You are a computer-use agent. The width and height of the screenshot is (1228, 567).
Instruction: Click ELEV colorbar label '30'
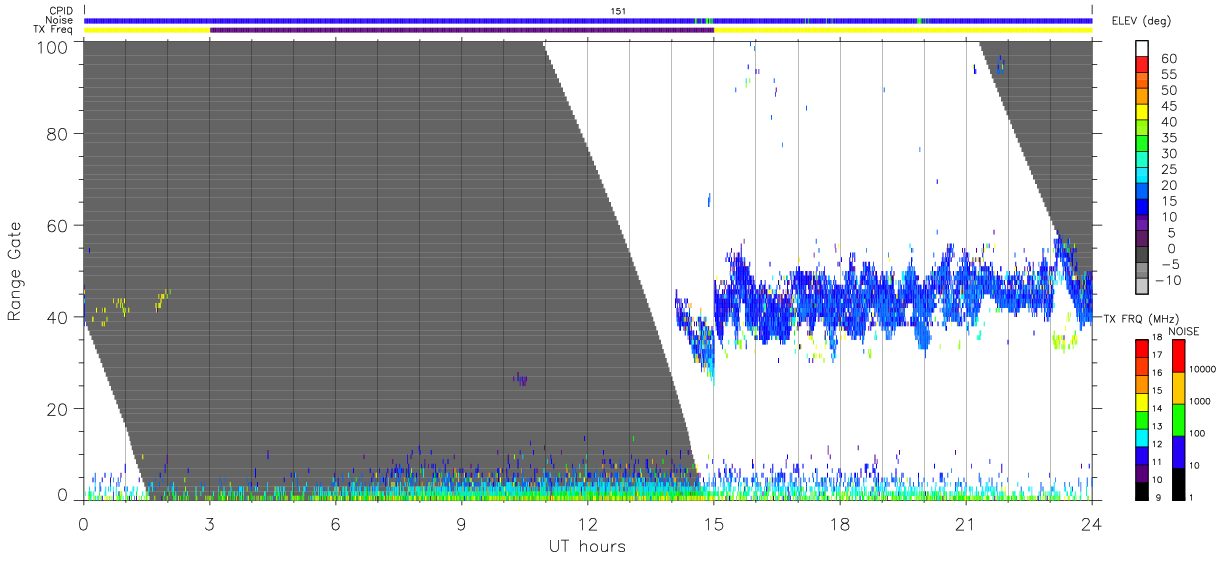tap(1168, 154)
